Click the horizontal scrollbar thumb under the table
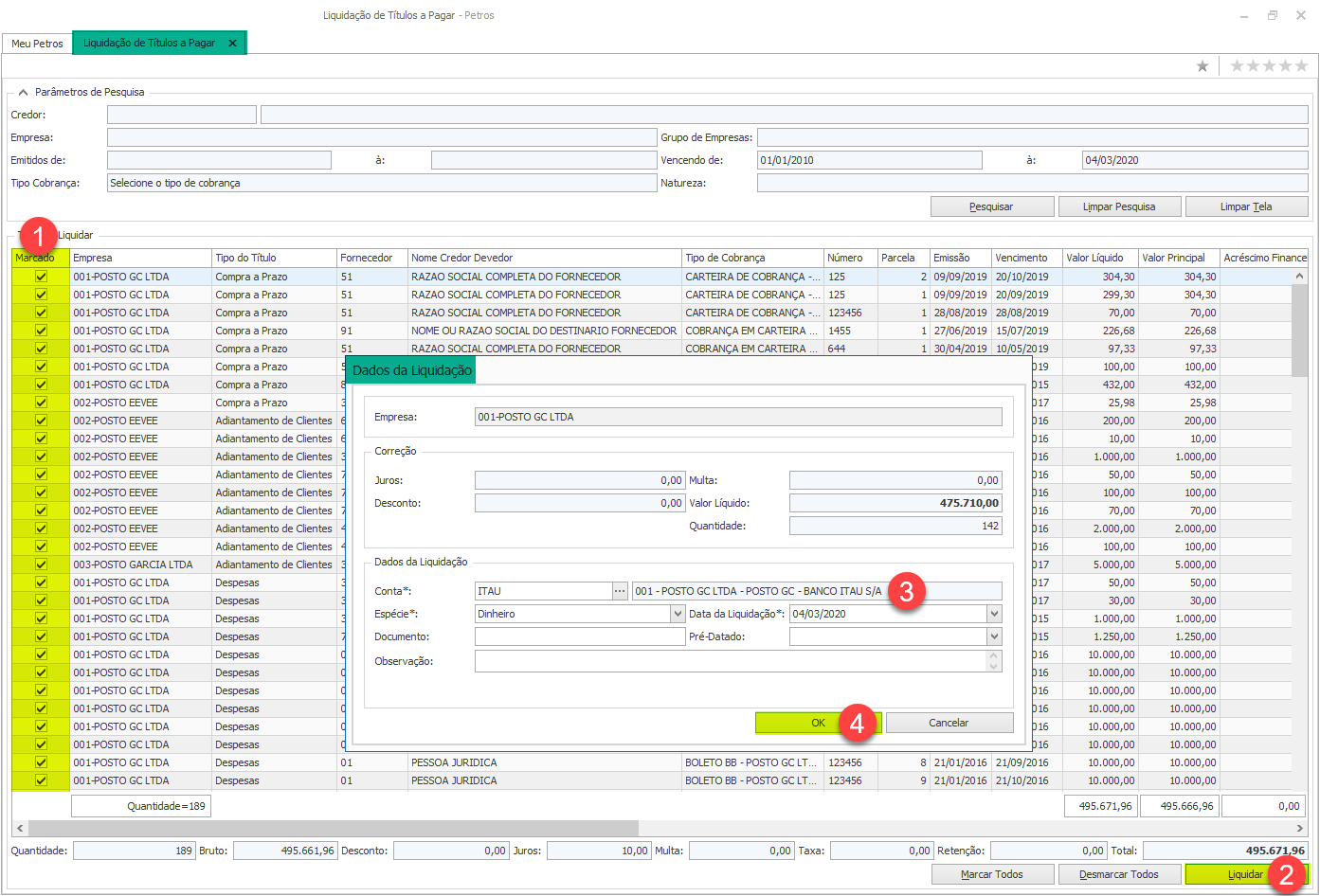Image resolution: width=1320 pixels, height=896 pixels. 334,828
